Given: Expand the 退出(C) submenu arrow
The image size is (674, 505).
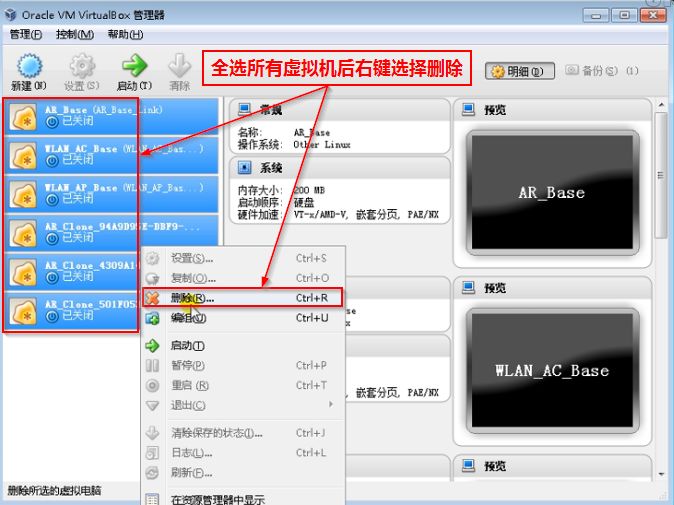Looking at the screenshot, I should tap(331, 404).
